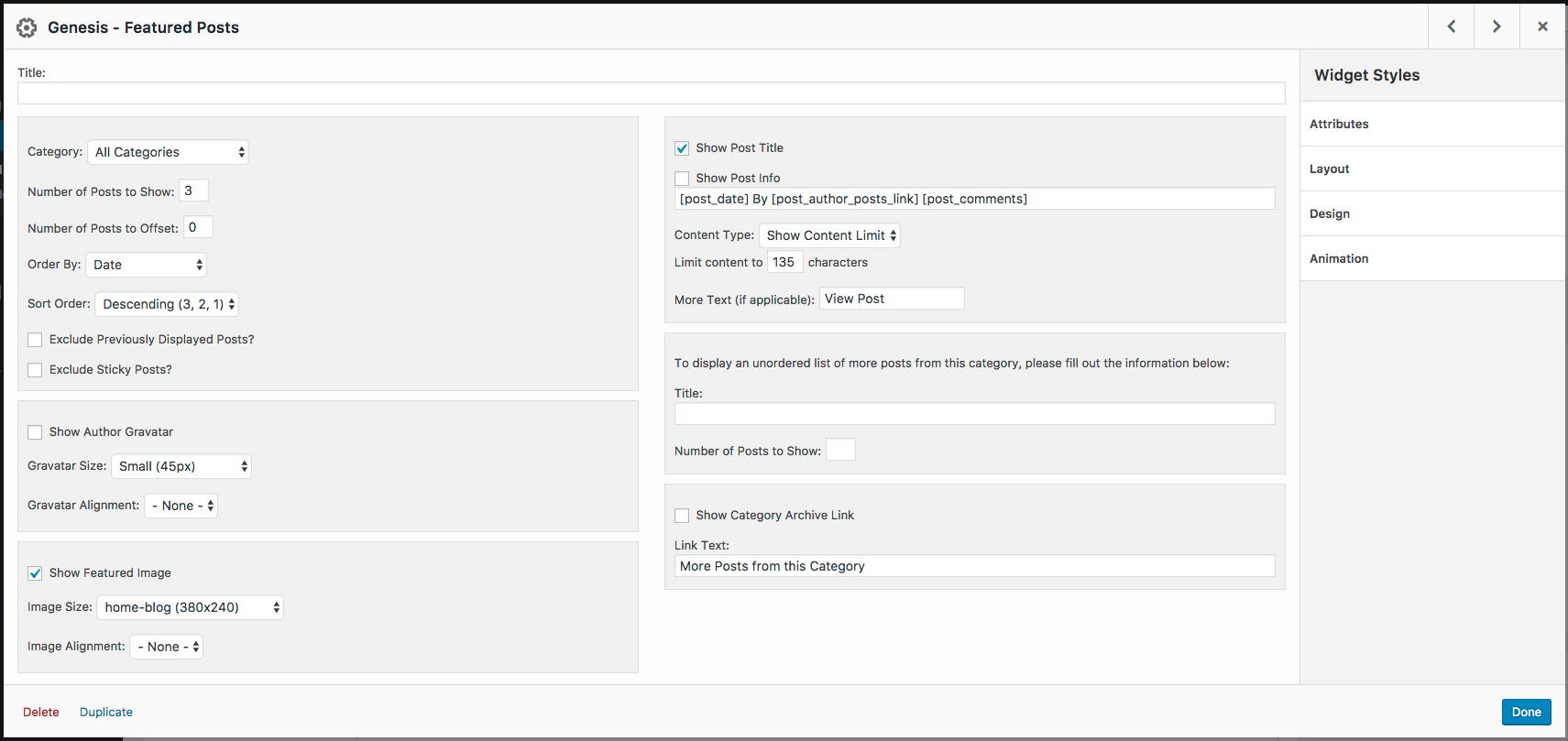Click the gear icon beside Genesis title

[x=27, y=27]
